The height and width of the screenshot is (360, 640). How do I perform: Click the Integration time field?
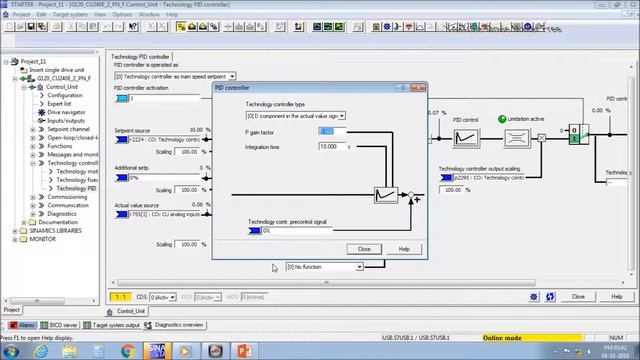(332, 147)
